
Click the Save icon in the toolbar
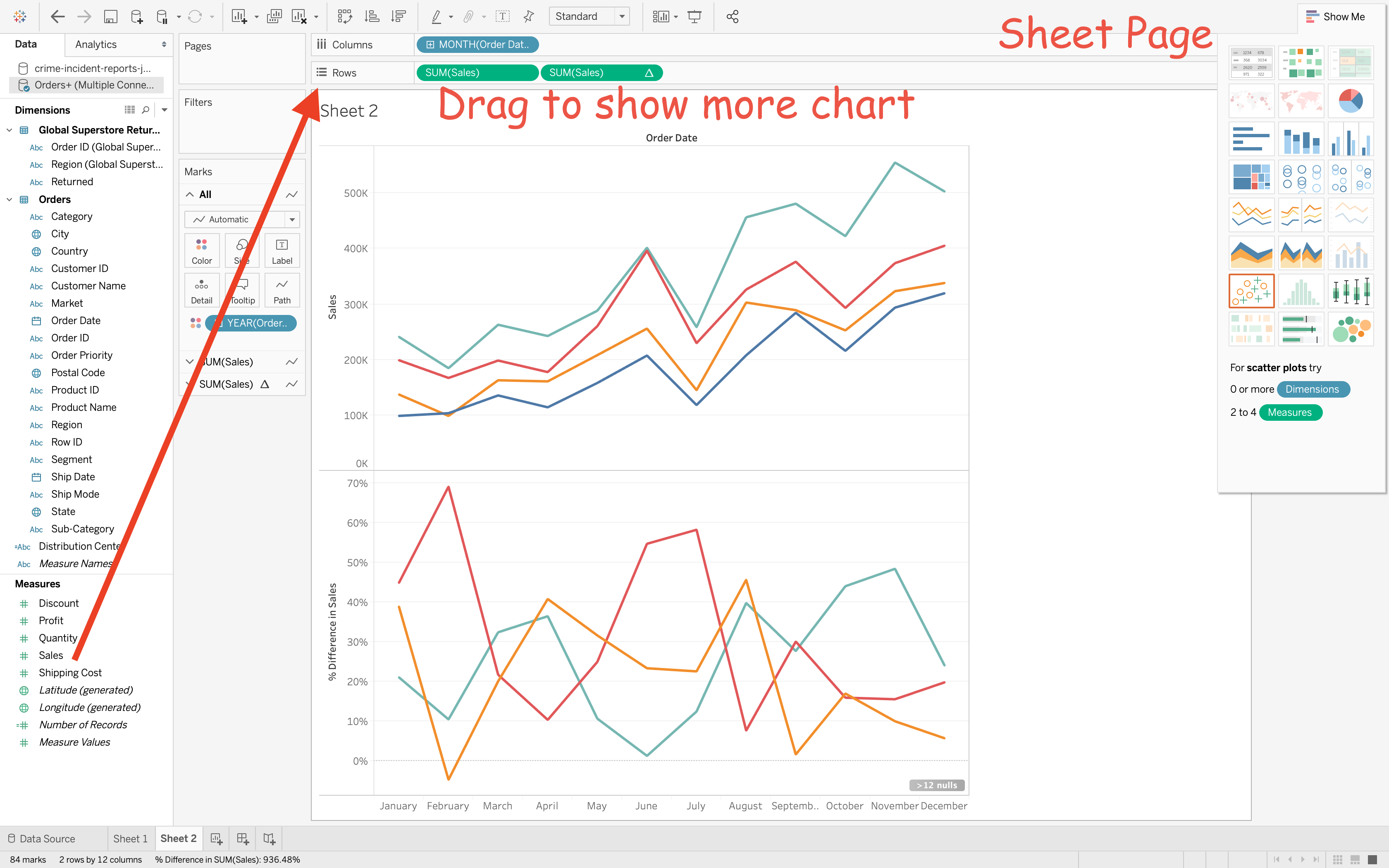(110, 17)
